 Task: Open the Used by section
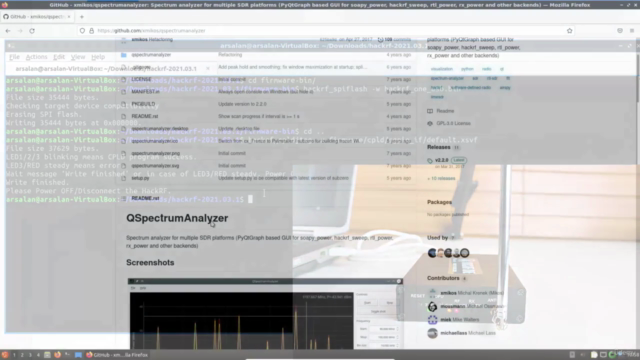click(x=438, y=238)
